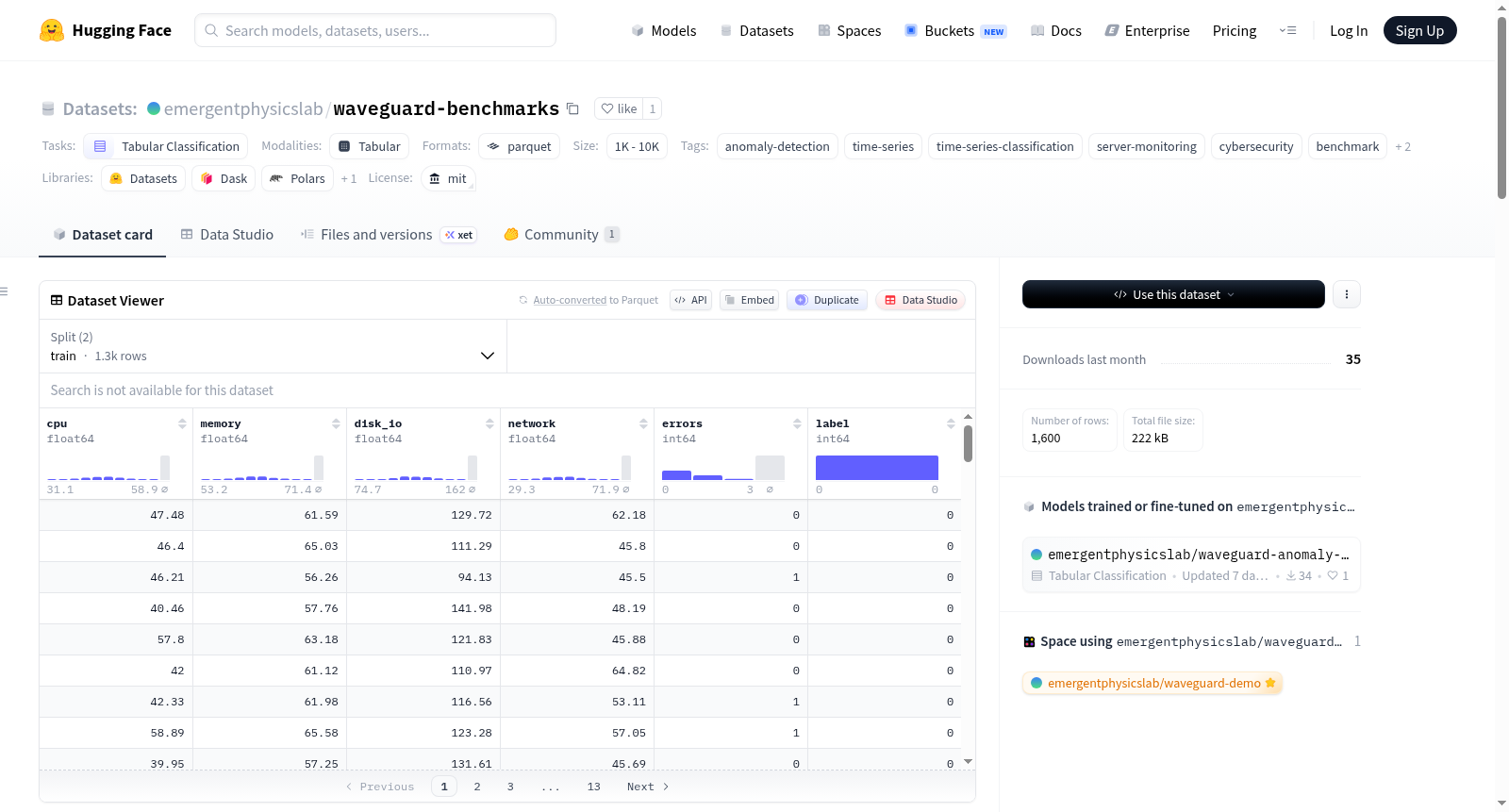Open the Spaces navigation link
The width and height of the screenshot is (1509, 812).
[849, 30]
